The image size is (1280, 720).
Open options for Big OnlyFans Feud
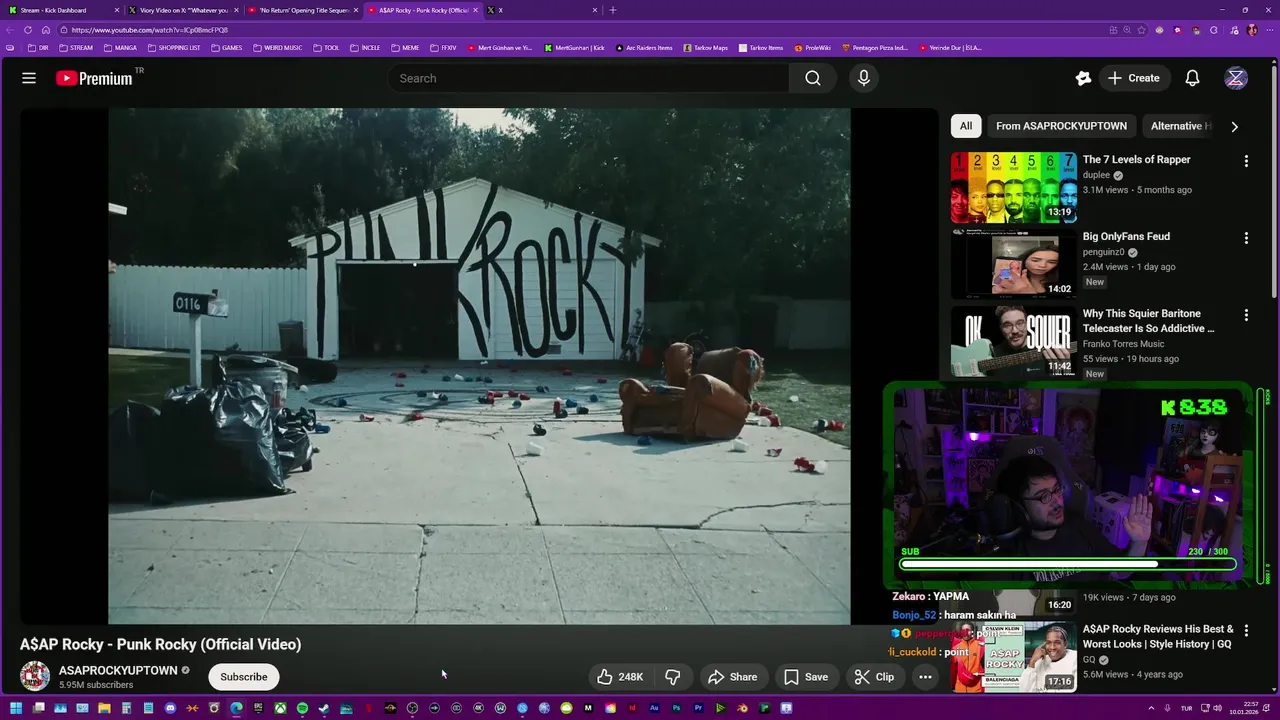point(1246,238)
